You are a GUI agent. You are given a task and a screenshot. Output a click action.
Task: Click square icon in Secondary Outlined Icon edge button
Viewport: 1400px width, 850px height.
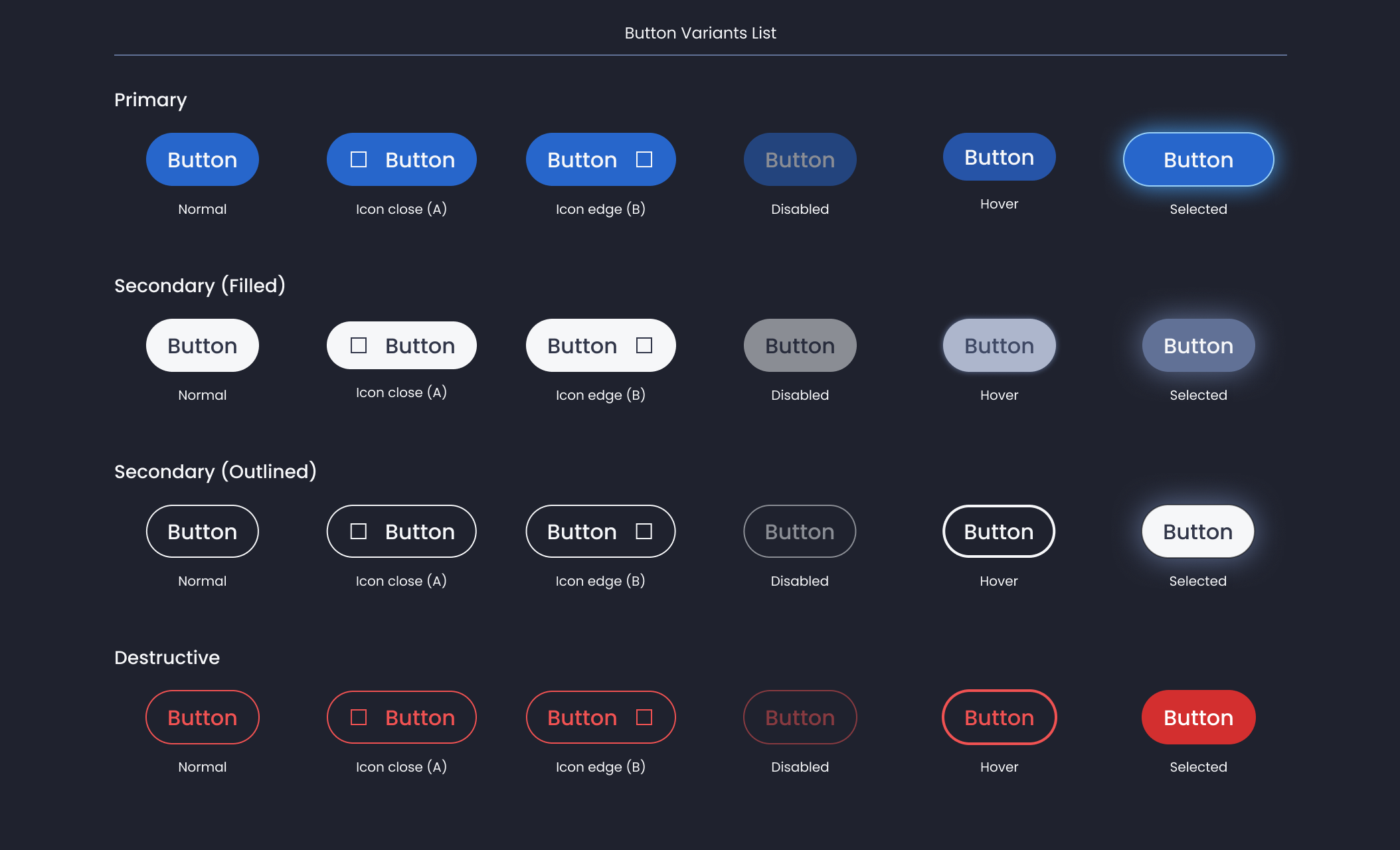pyautogui.click(x=644, y=531)
